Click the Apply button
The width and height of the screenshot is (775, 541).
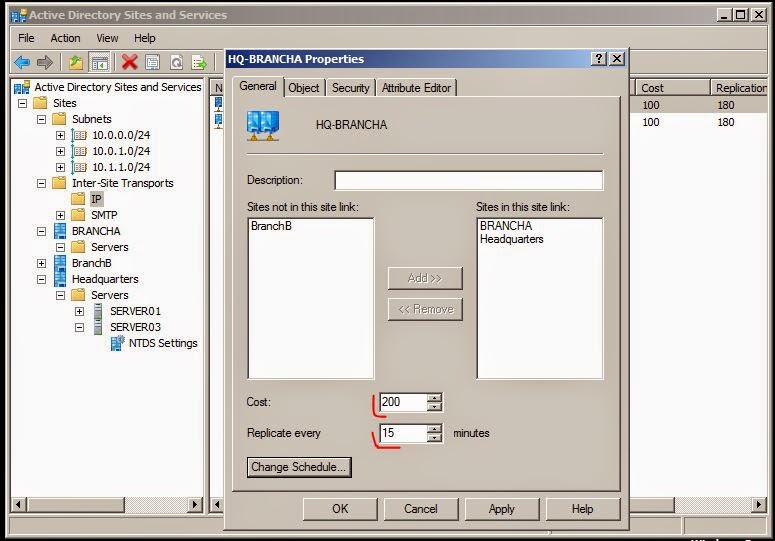(x=502, y=509)
